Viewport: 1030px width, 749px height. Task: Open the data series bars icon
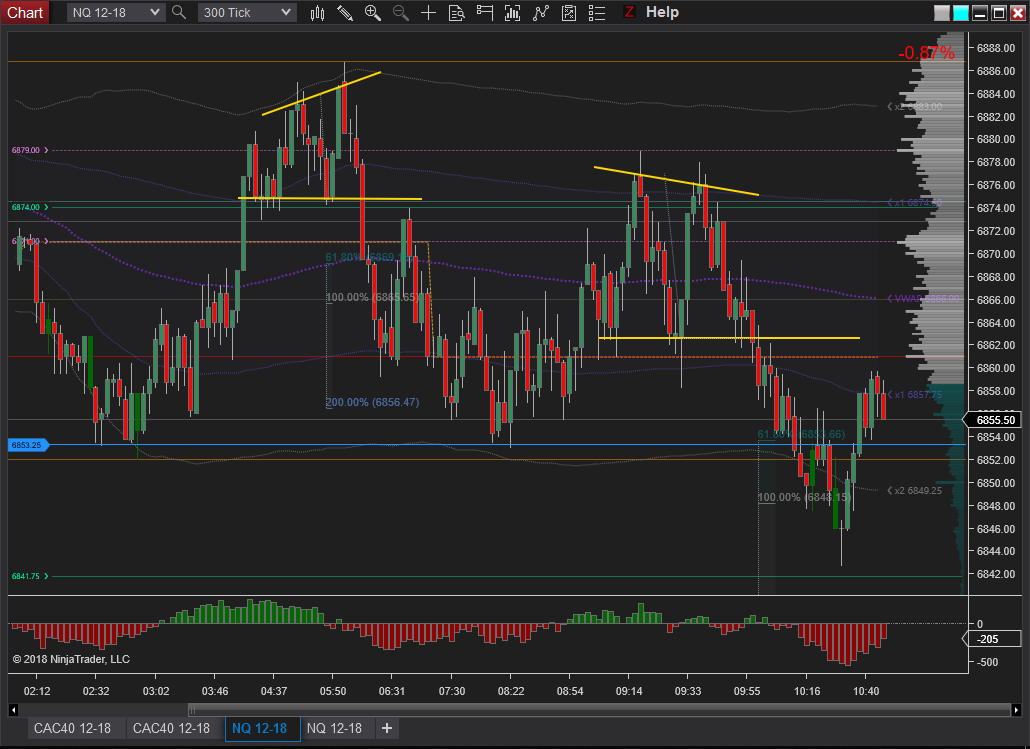click(512, 12)
